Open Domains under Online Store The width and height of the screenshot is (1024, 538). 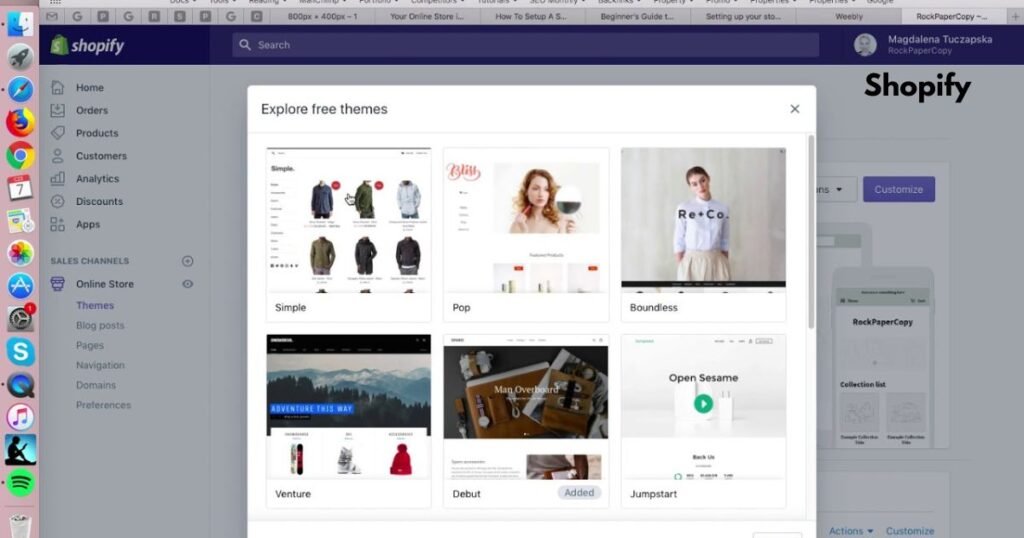coord(95,385)
